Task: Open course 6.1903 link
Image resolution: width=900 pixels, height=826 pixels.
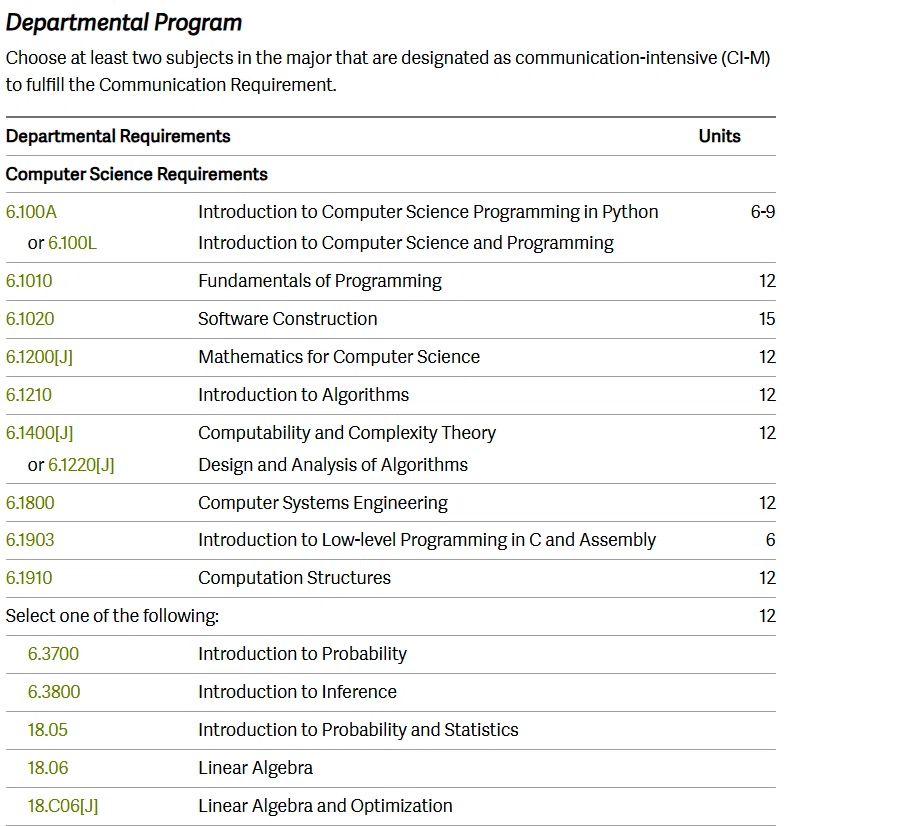Action: coord(30,540)
